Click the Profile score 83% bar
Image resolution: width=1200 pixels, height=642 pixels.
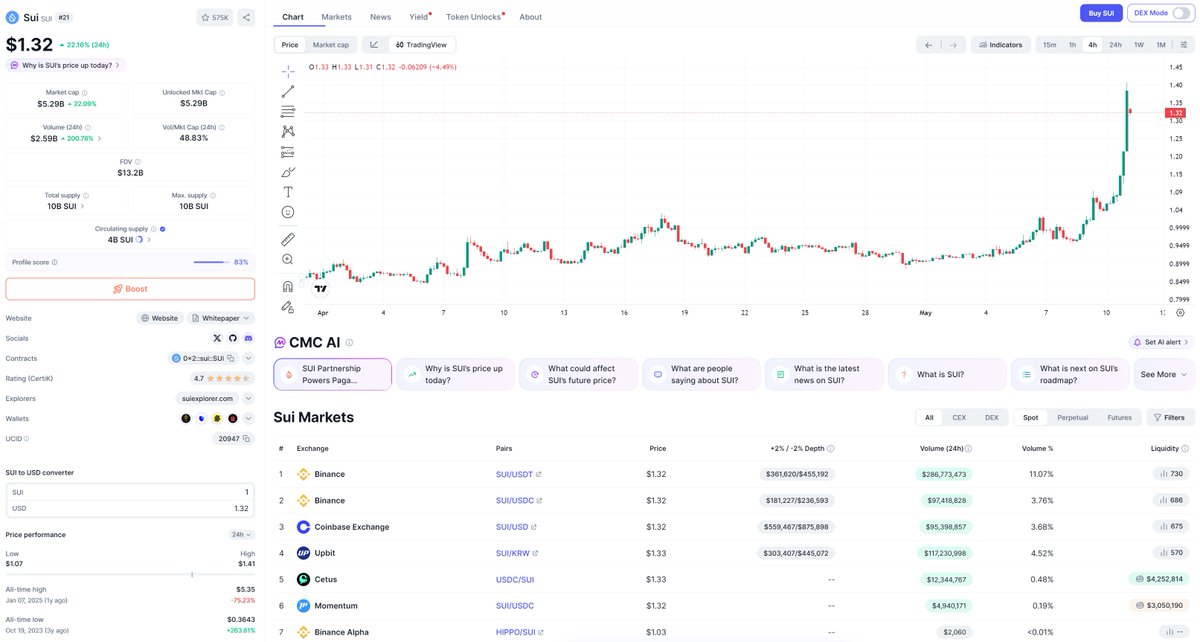[x=211, y=262]
